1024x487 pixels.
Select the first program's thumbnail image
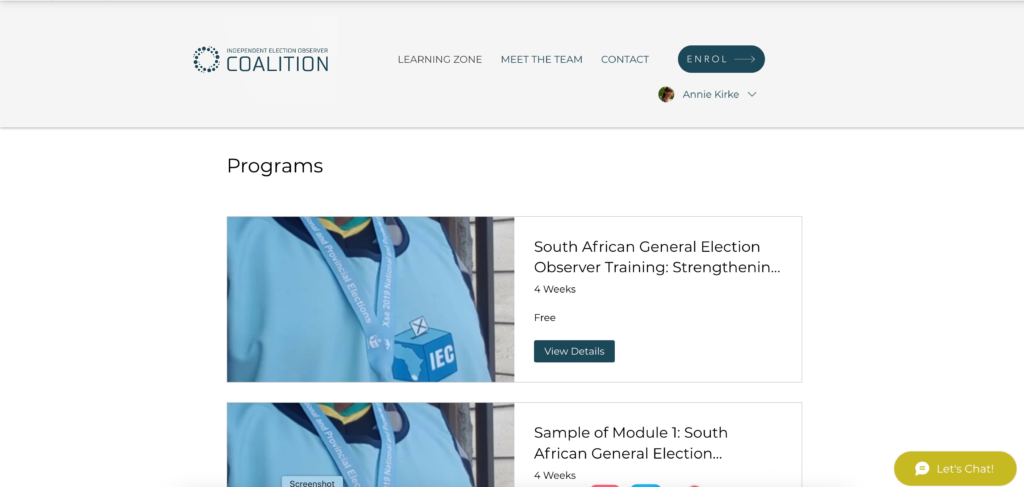(370, 299)
